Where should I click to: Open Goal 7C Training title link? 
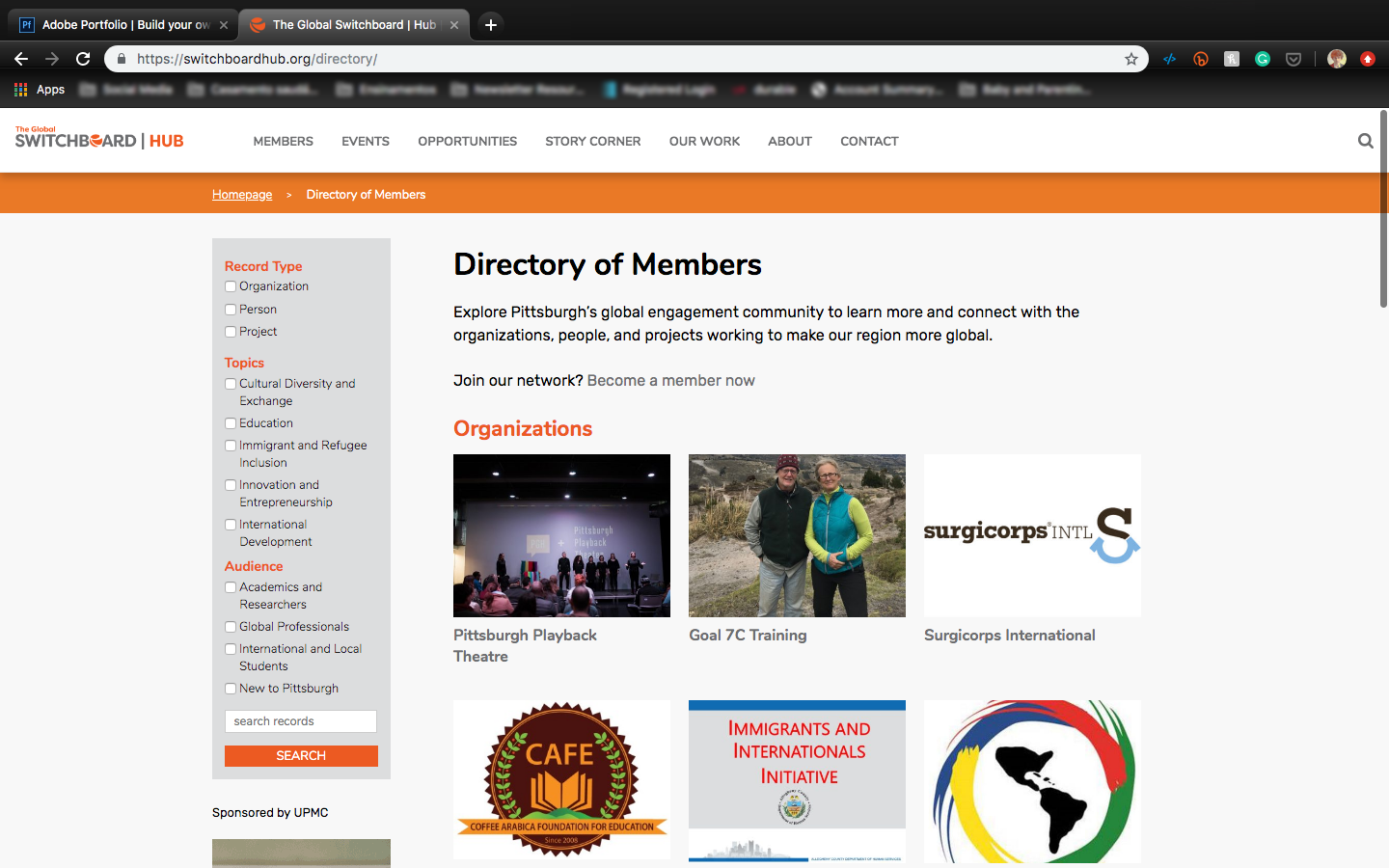point(748,636)
